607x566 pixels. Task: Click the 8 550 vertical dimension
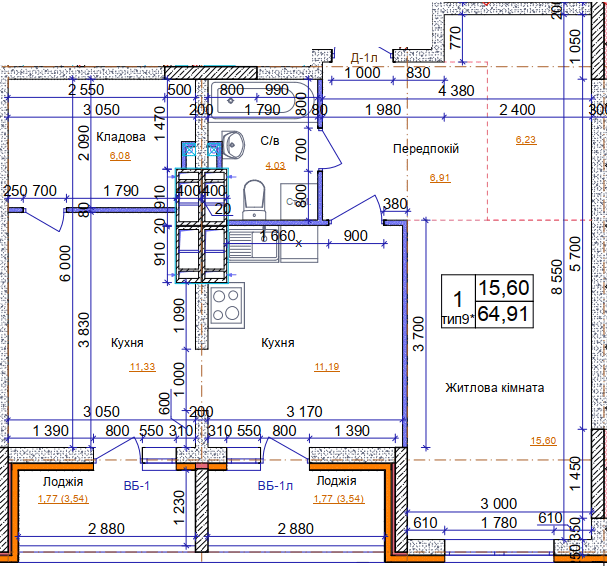(556, 277)
